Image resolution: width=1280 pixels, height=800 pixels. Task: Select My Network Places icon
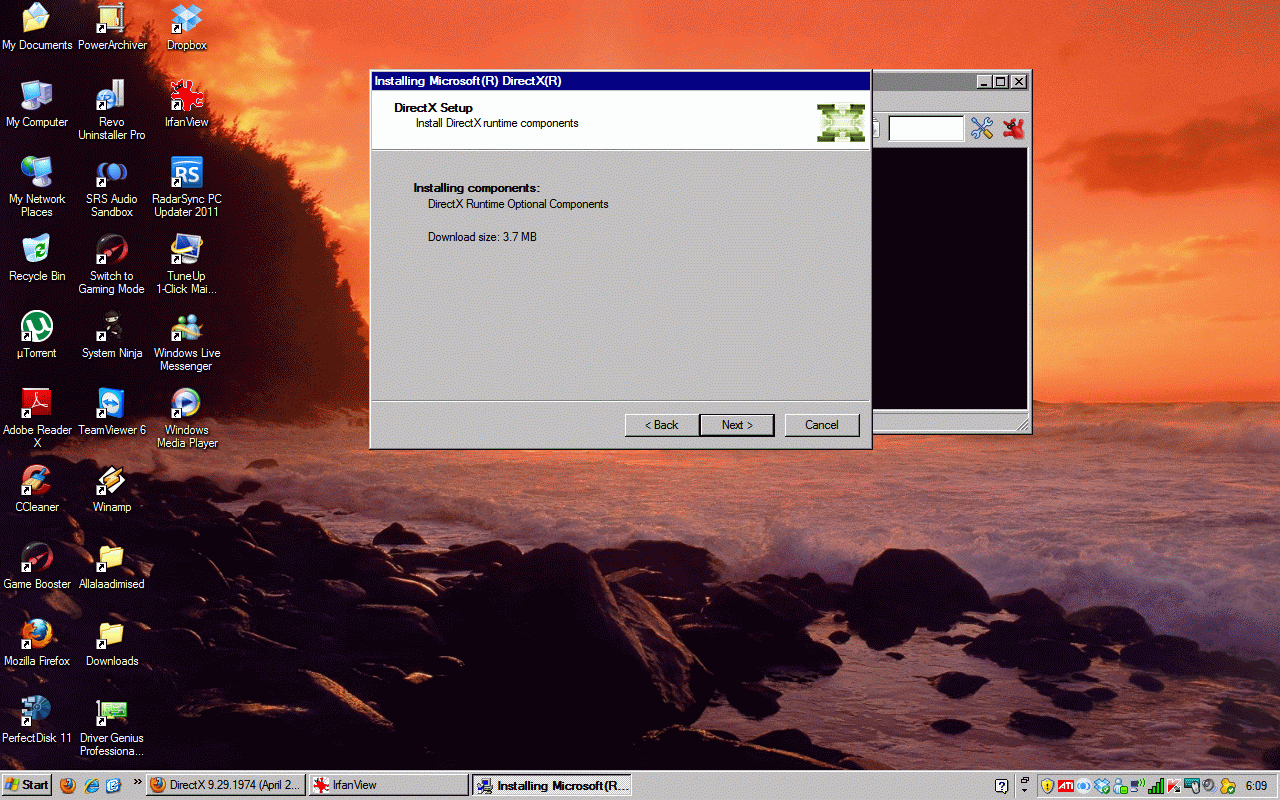[37, 187]
